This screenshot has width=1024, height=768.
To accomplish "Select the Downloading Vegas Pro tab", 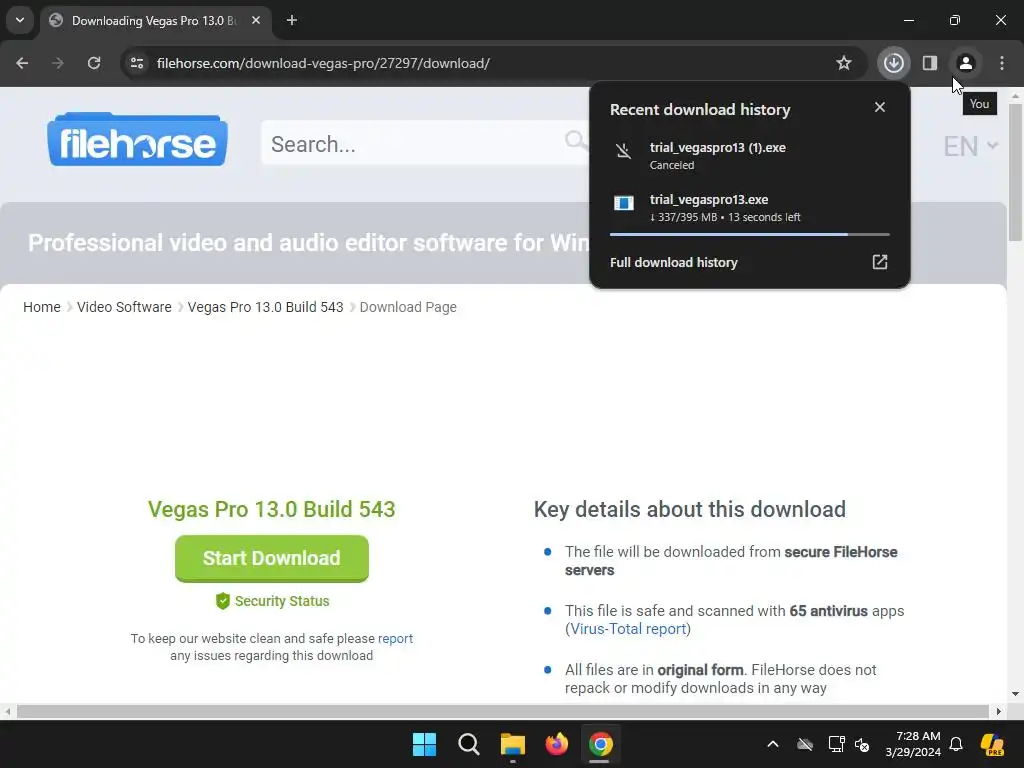I will point(155,21).
